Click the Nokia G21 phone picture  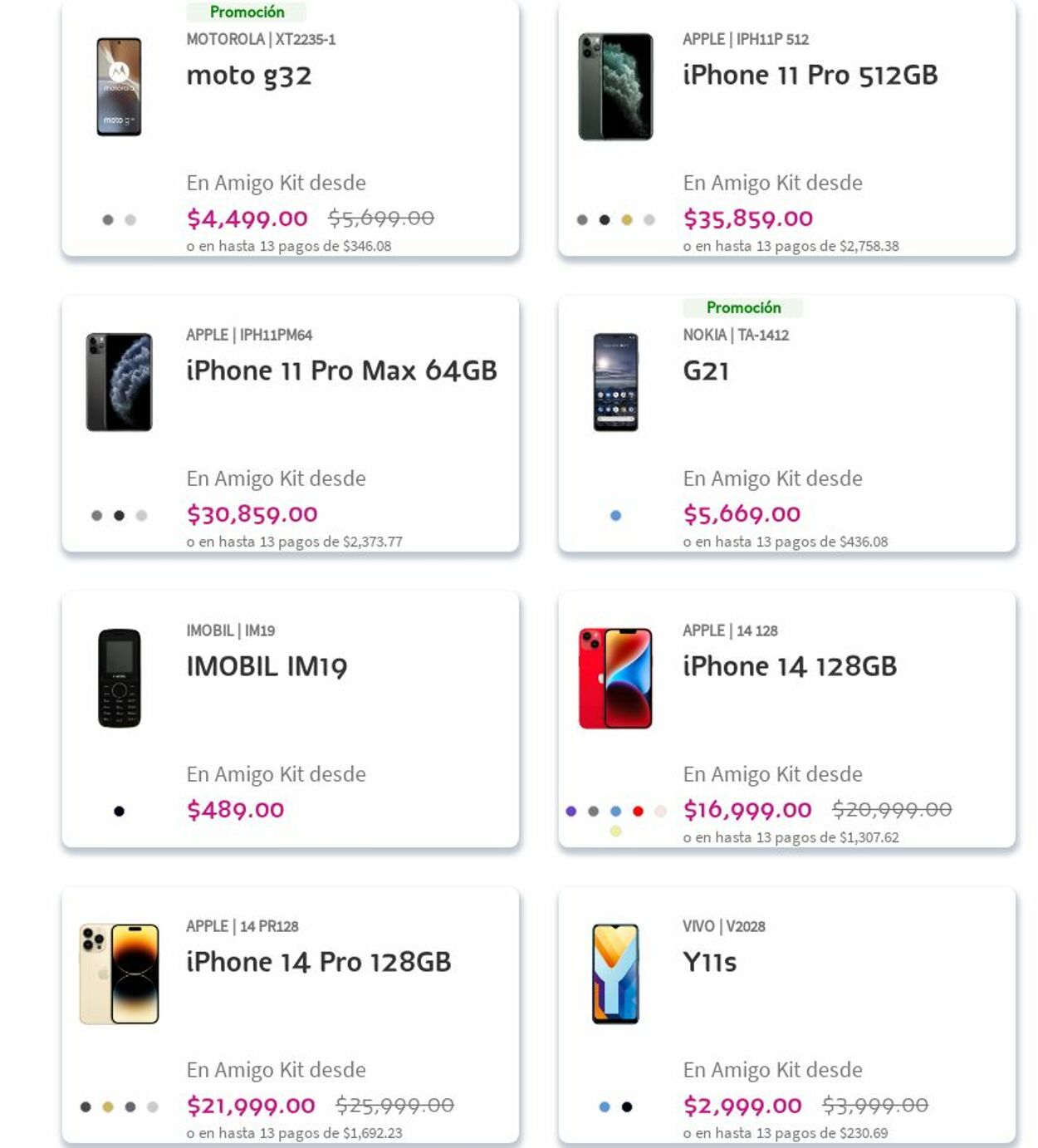click(615, 382)
